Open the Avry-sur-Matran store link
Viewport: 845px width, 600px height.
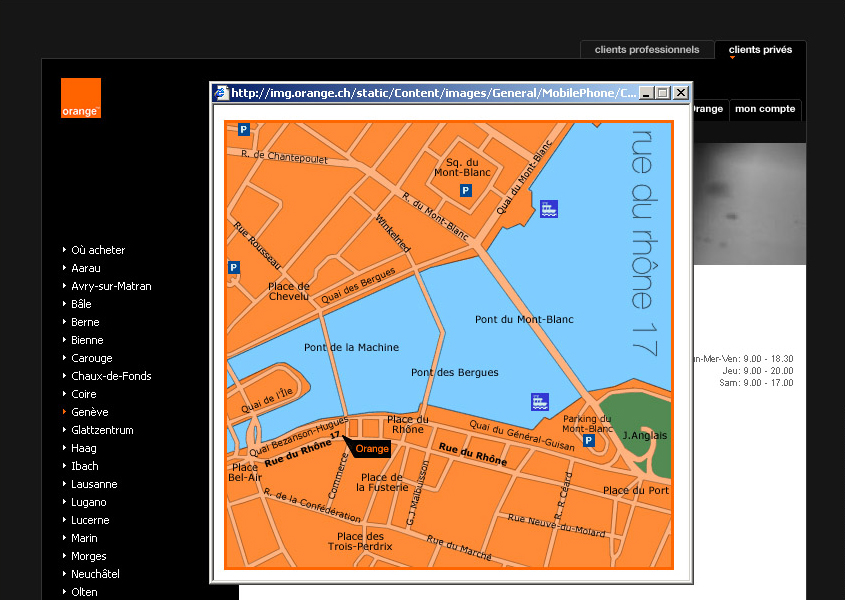tap(111, 286)
